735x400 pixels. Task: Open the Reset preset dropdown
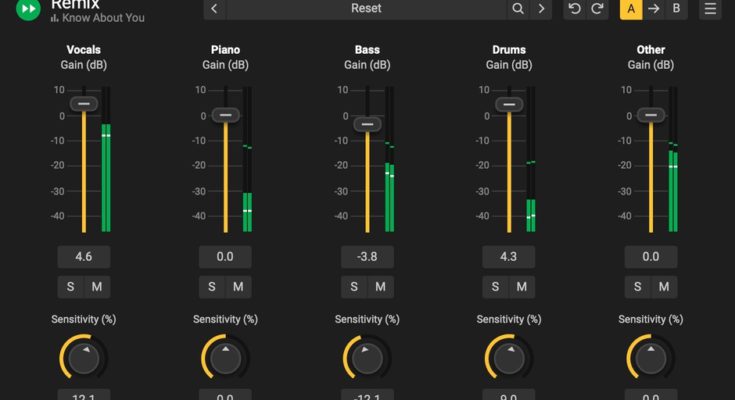[365, 9]
